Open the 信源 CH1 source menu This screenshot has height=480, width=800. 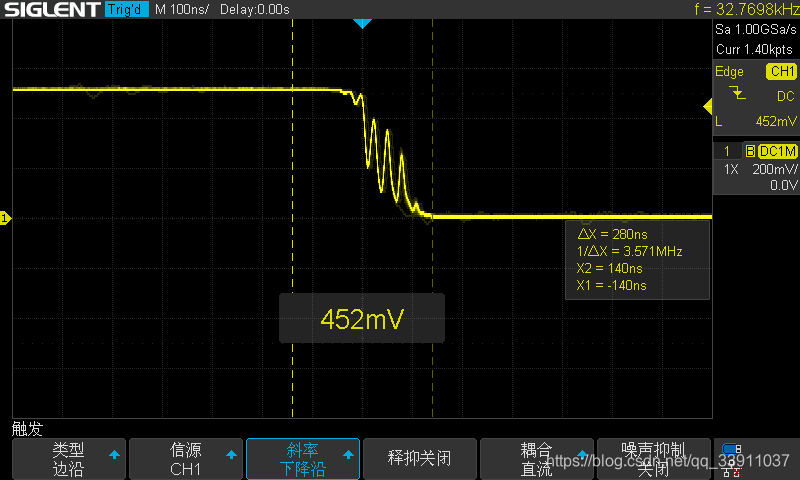[x=185, y=459]
